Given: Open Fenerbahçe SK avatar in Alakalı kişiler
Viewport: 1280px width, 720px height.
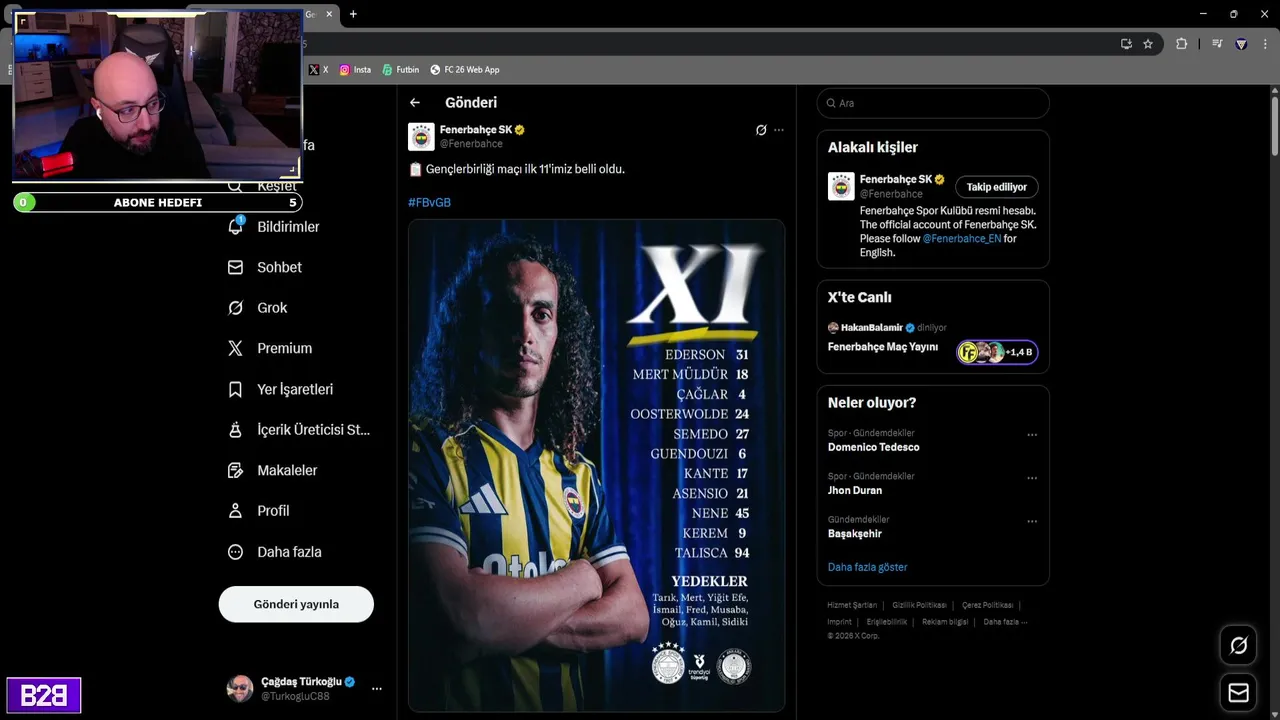Looking at the screenshot, I should click(x=841, y=186).
